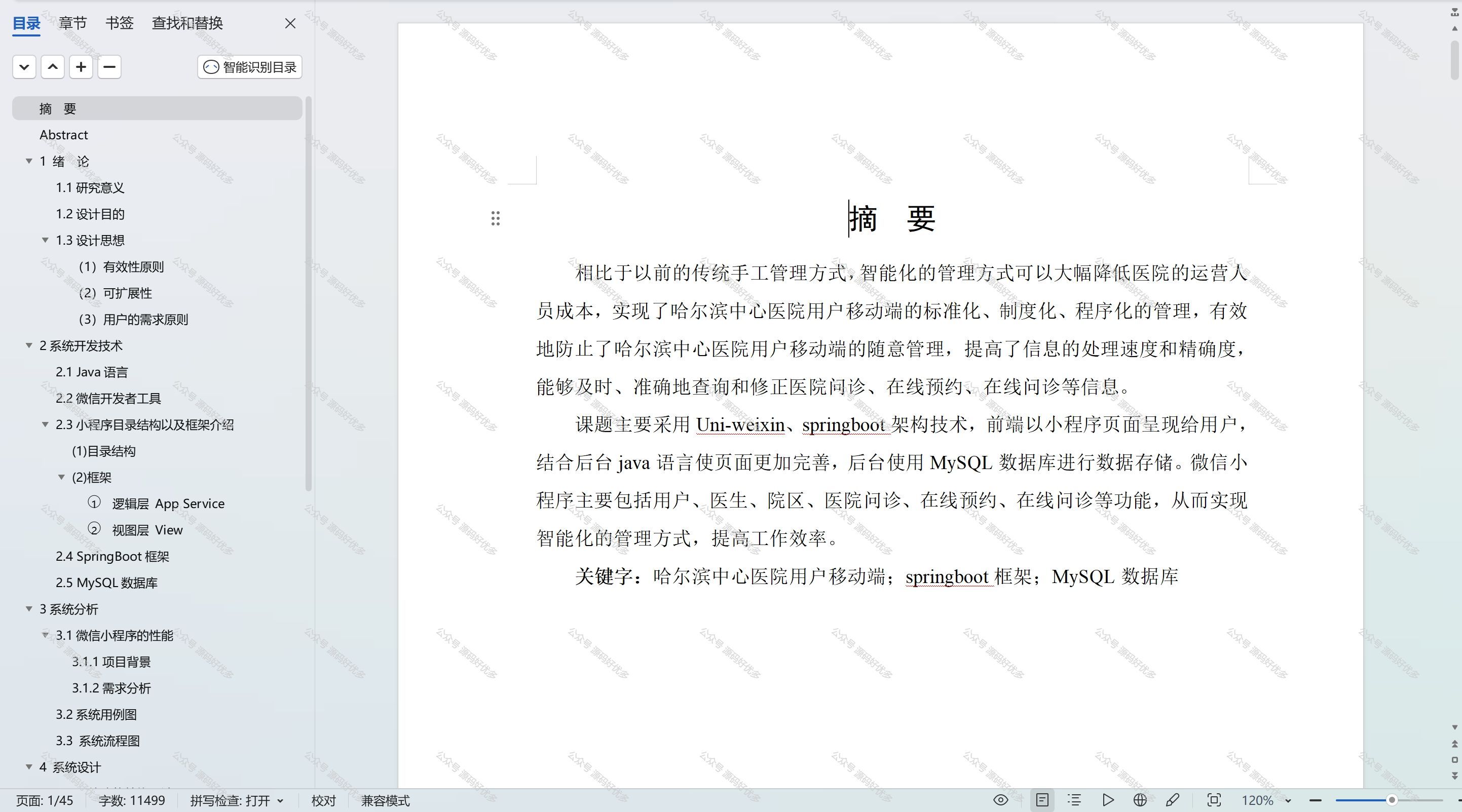Viewport: 1462px width, 812px height.
Task: Go to 1.2 设计目的 heading
Action: [x=90, y=214]
